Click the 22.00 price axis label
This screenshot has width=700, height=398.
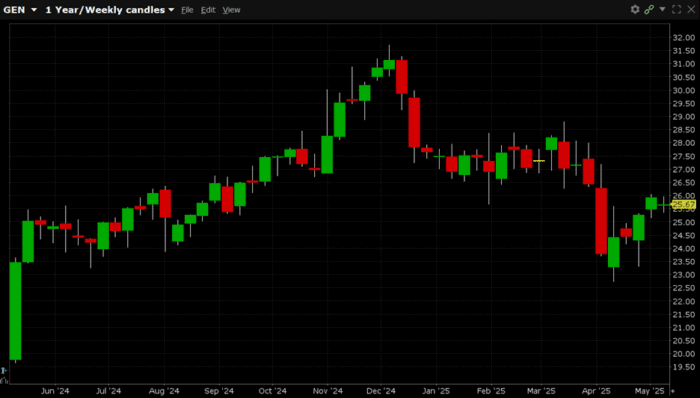[683, 301]
